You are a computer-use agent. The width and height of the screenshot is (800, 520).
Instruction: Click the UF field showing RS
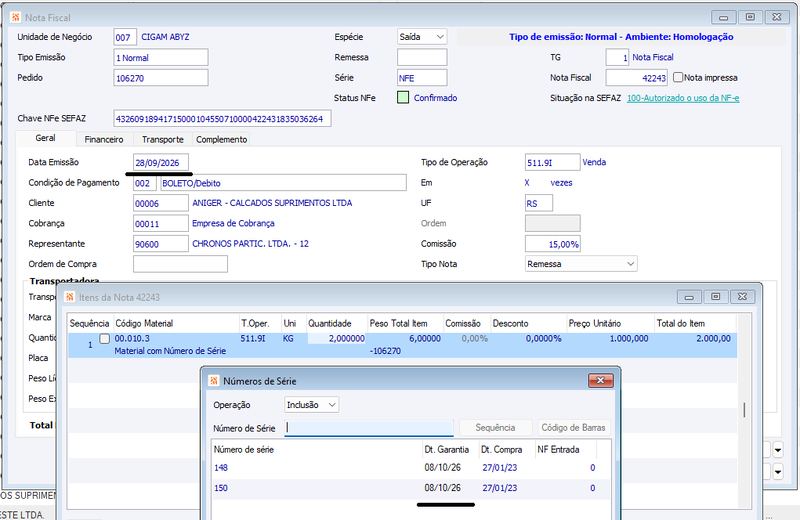tap(539, 203)
